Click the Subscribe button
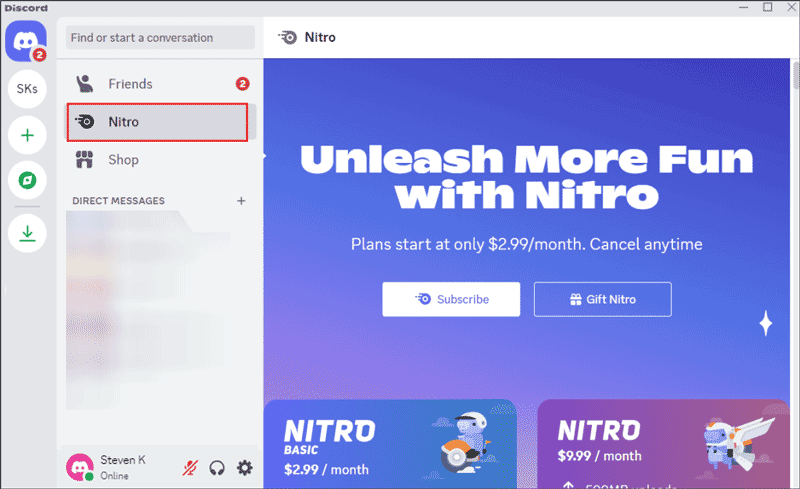The width and height of the screenshot is (800, 489). click(x=451, y=299)
